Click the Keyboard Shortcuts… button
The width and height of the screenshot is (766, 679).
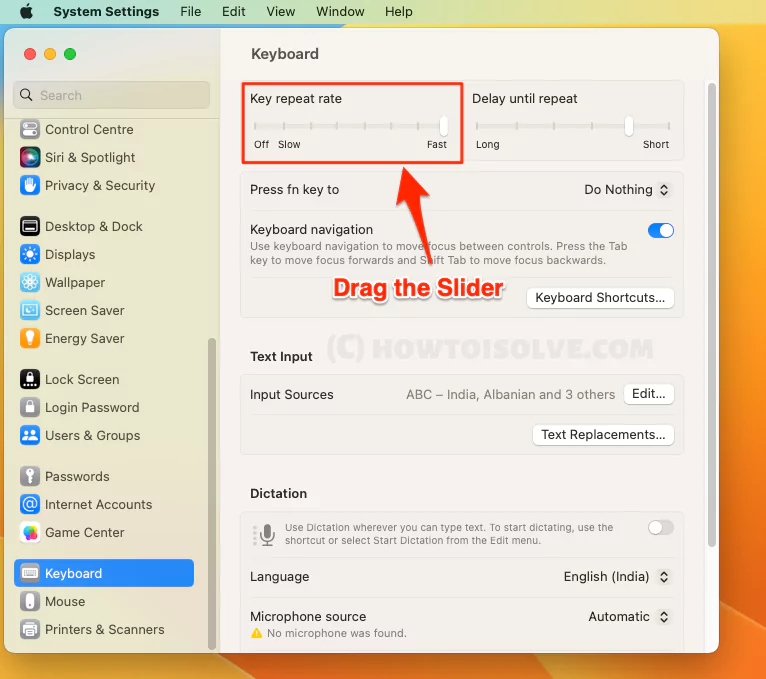(600, 298)
